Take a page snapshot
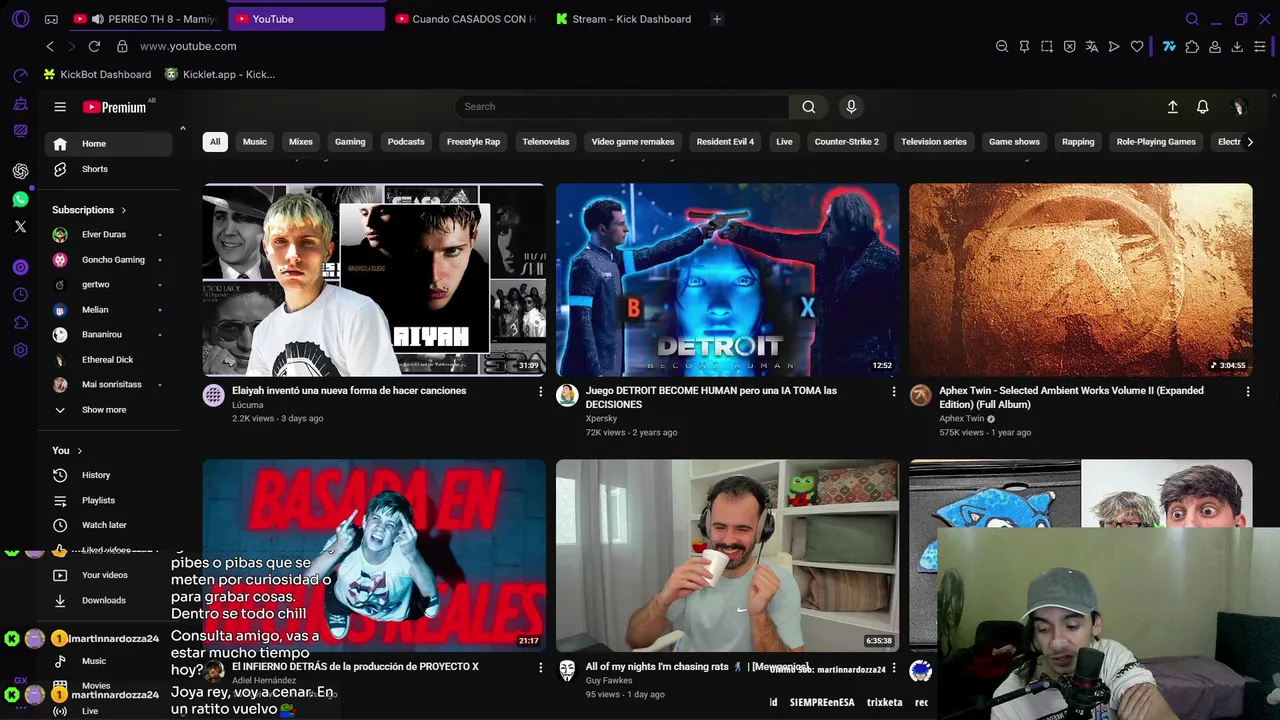 click(x=1047, y=46)
